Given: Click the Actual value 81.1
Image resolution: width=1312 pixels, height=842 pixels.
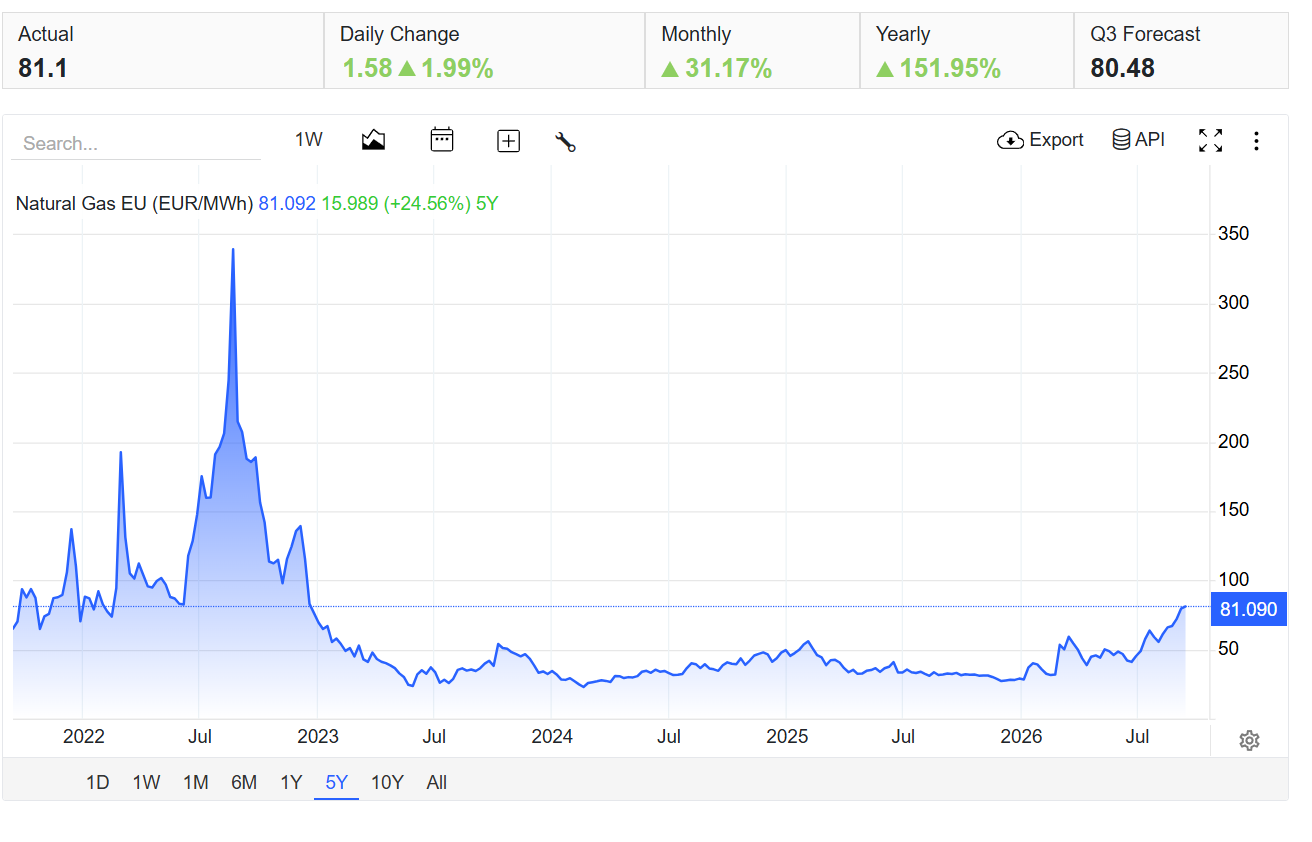Looking at the screenshot, I should click(x=43, y=68).
